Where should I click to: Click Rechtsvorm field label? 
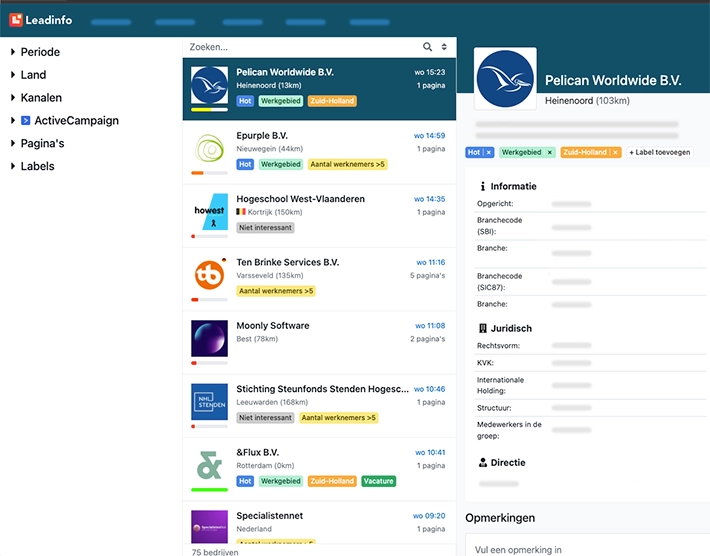[498, 346]
